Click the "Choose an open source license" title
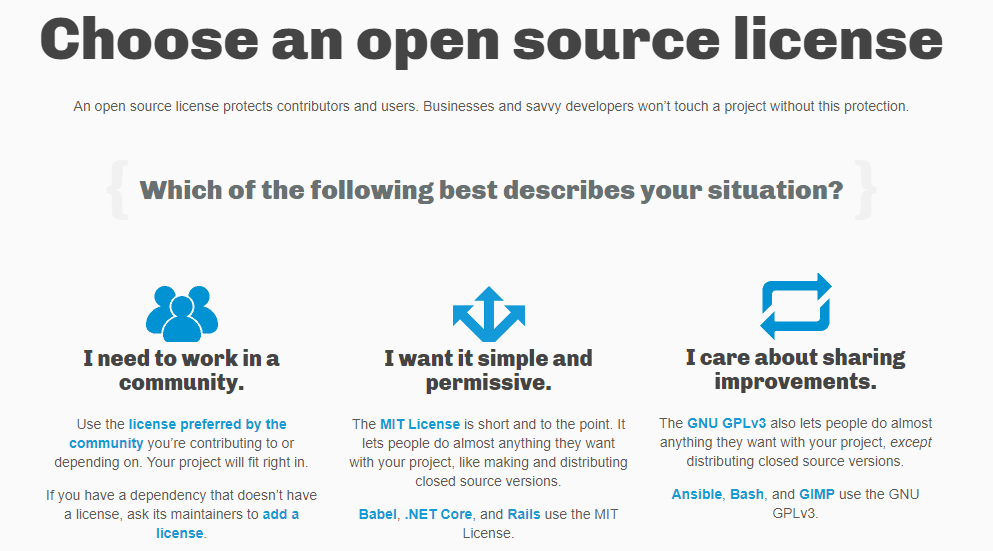The image size is (993, 551). (x=491, y=38)
